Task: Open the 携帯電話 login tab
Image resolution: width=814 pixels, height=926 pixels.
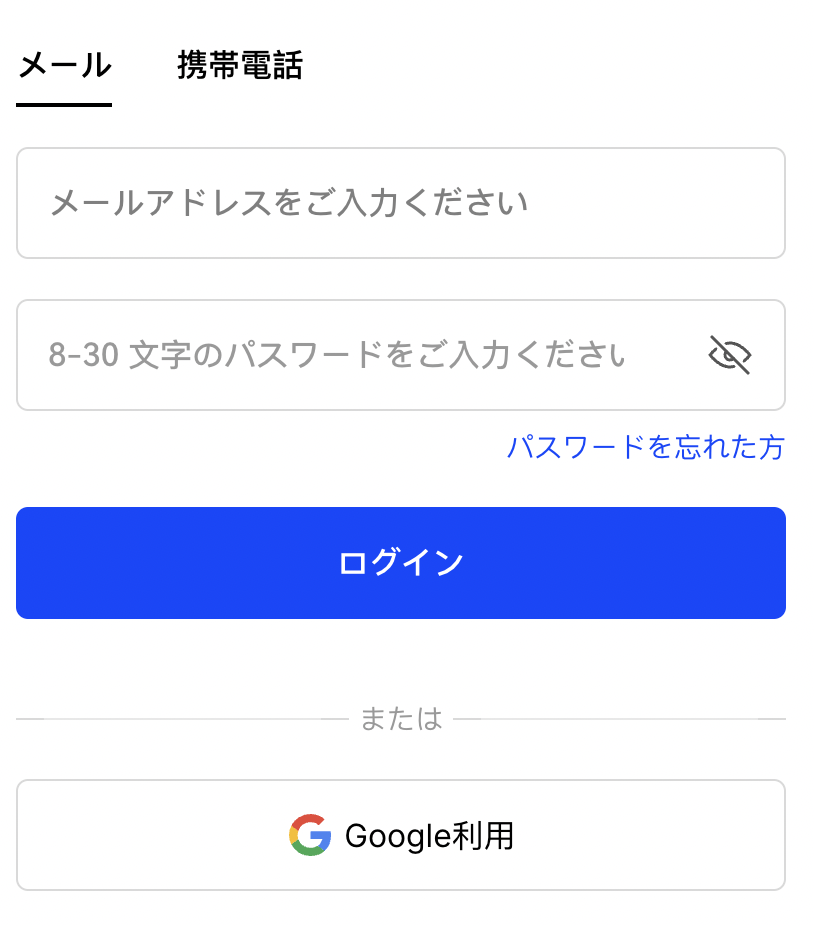Action: point(240,65)
